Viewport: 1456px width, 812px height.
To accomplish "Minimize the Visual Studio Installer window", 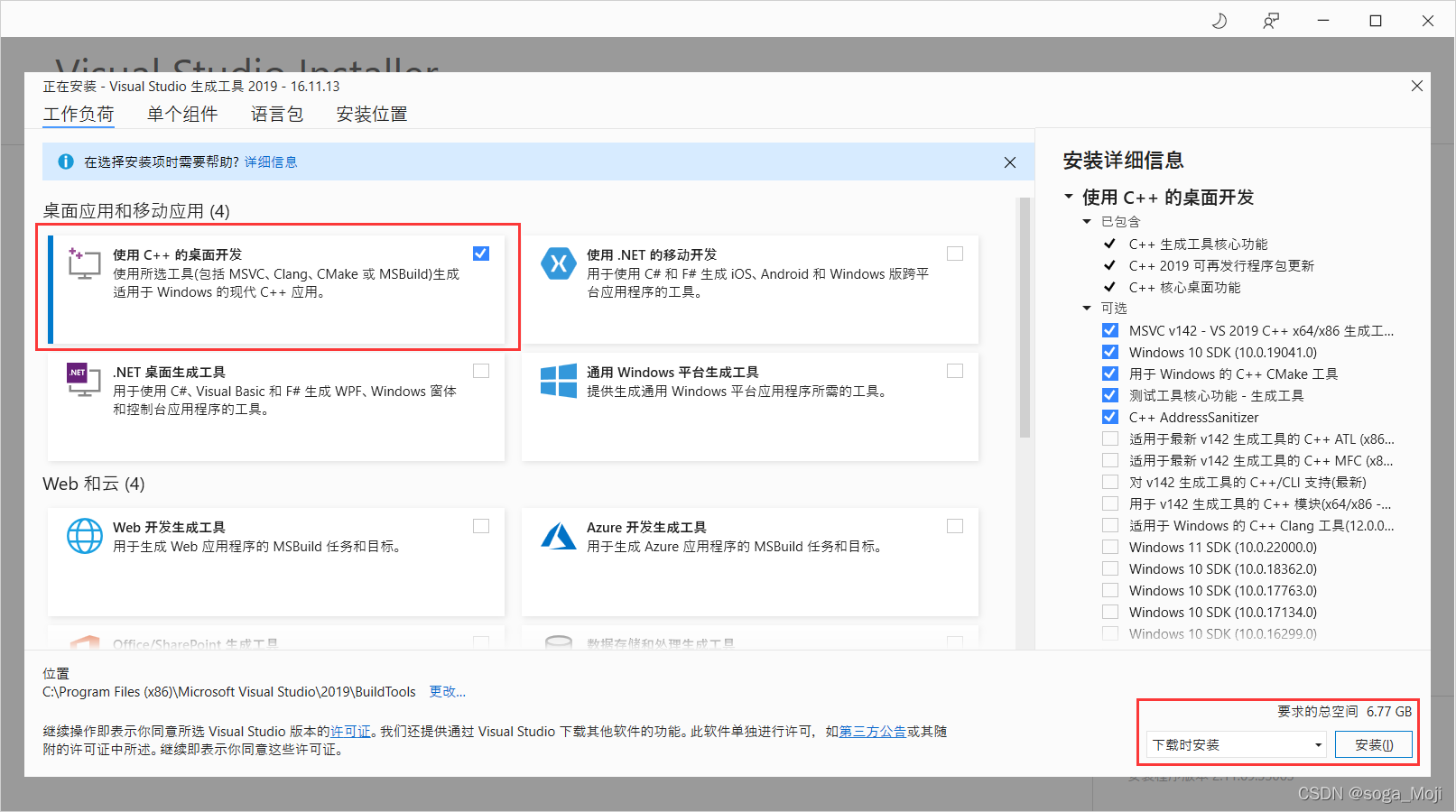I will pyautogui.click(x=1323, y=20).
